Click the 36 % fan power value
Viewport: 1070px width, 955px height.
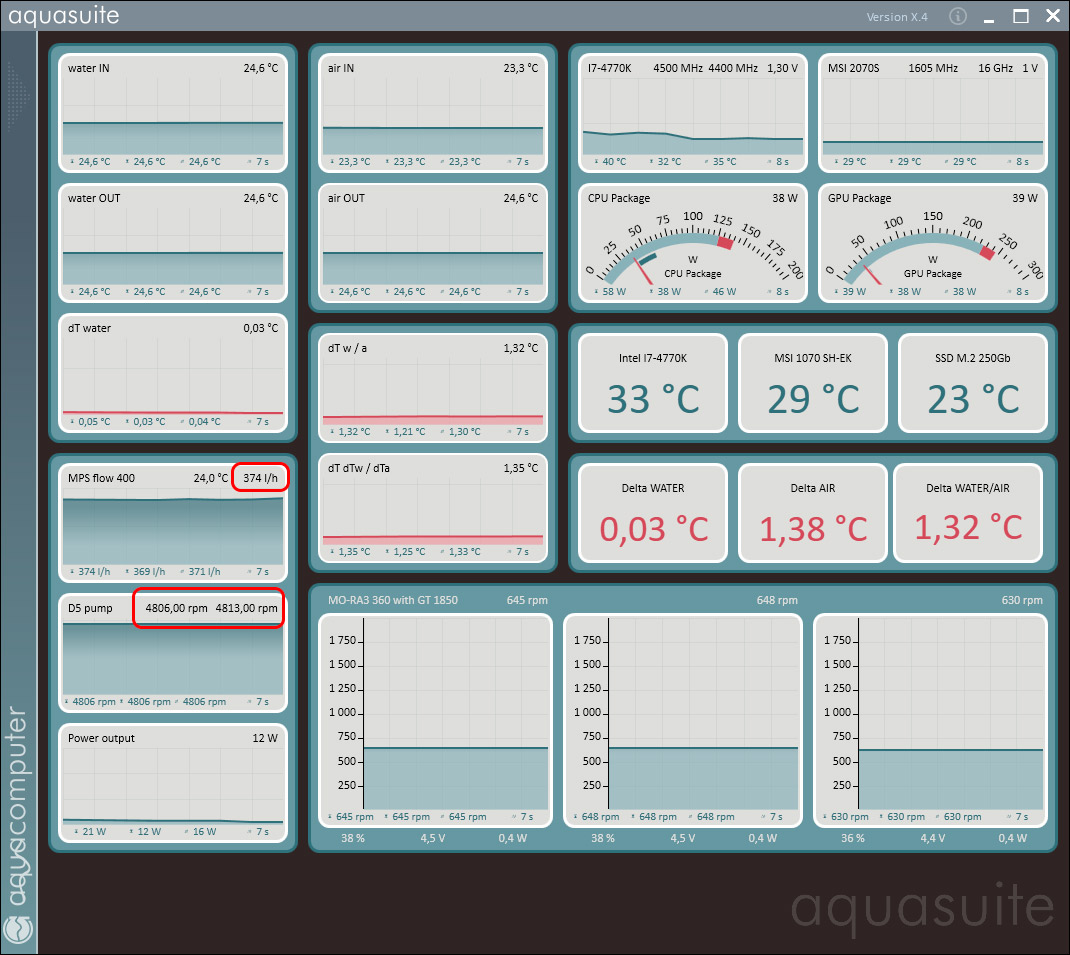click(852, 838)
